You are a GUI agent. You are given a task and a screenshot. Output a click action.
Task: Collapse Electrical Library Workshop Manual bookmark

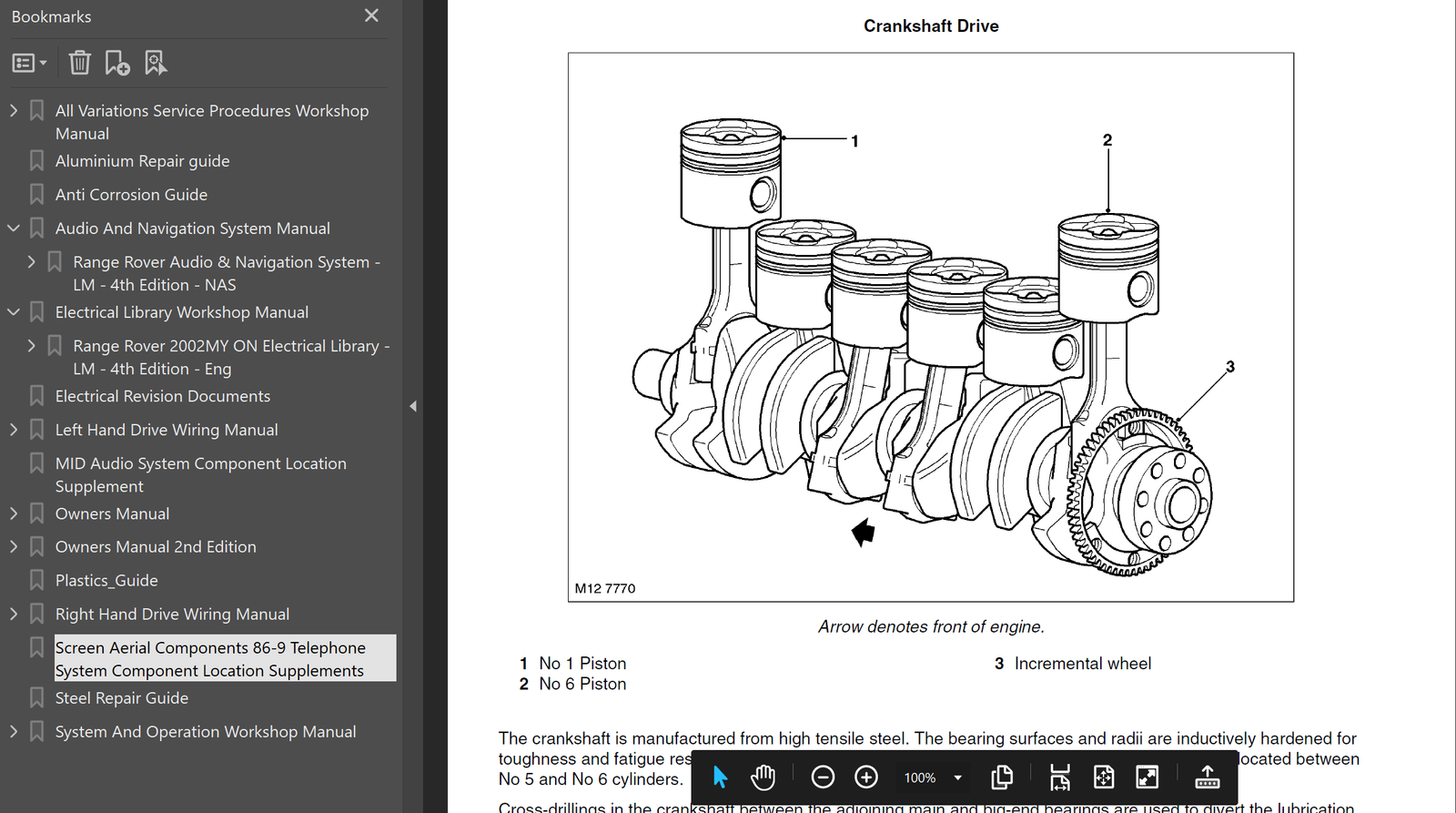pyautogui.click(x=14, y=312)
